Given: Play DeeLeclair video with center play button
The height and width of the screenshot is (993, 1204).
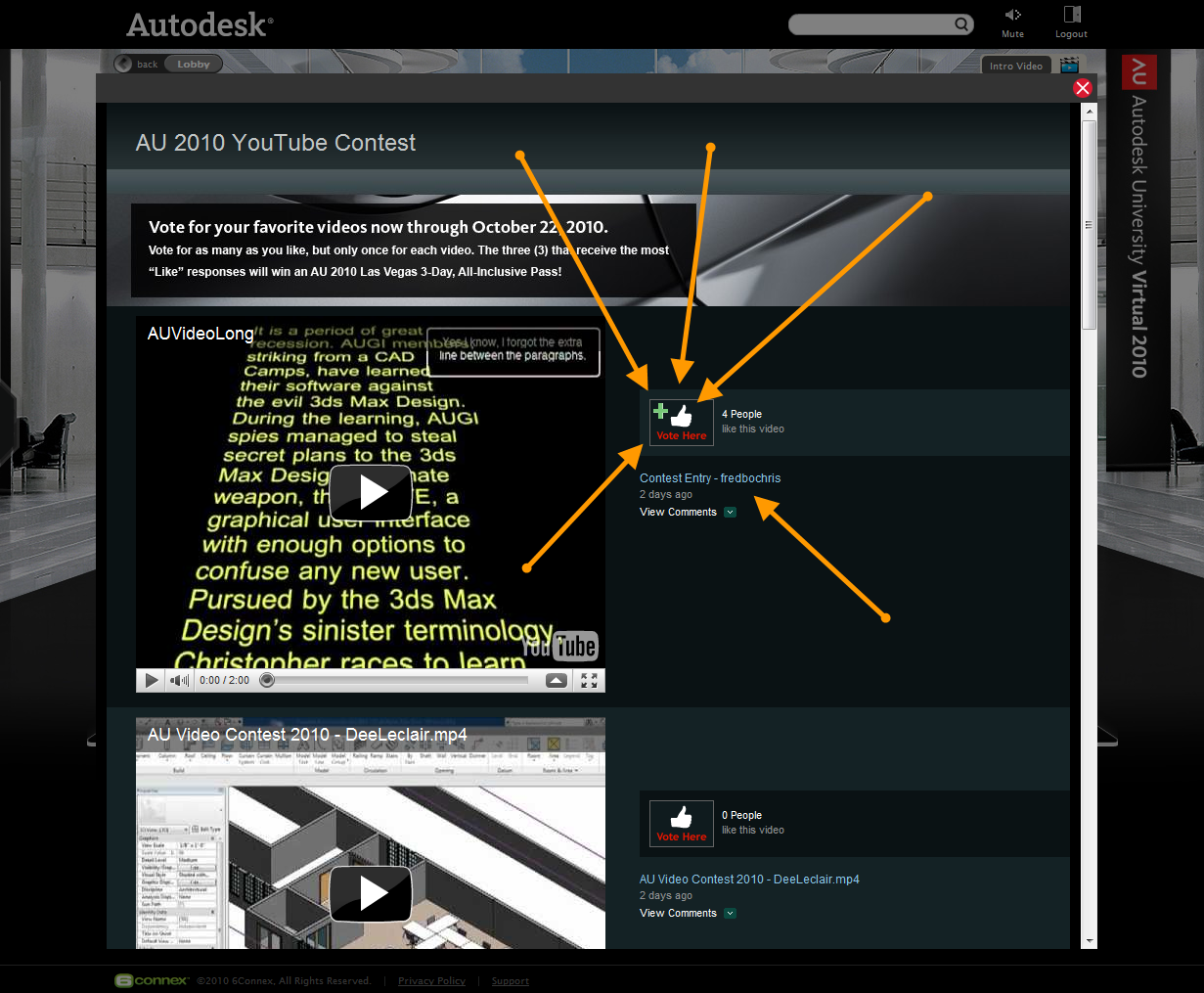Looking at the screenshot, I should [x=371, y=893].
